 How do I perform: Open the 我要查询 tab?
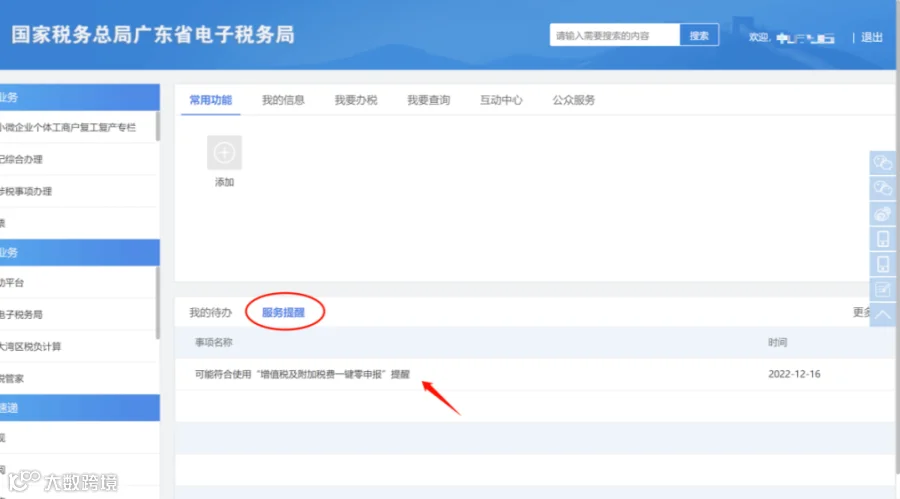[428, 100]
